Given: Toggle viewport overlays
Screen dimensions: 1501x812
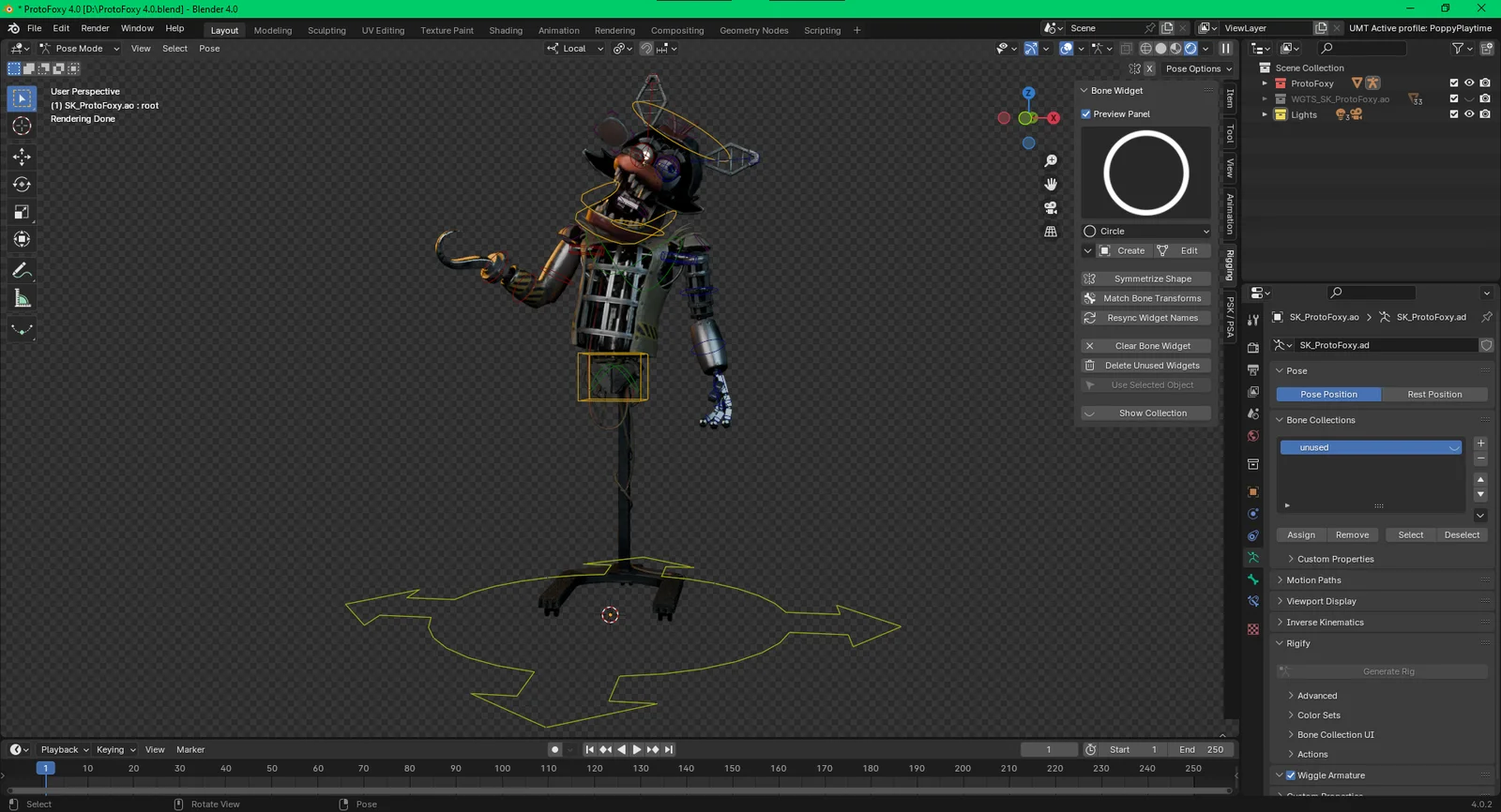Looking at the screenshot, I should point(1067,49).
